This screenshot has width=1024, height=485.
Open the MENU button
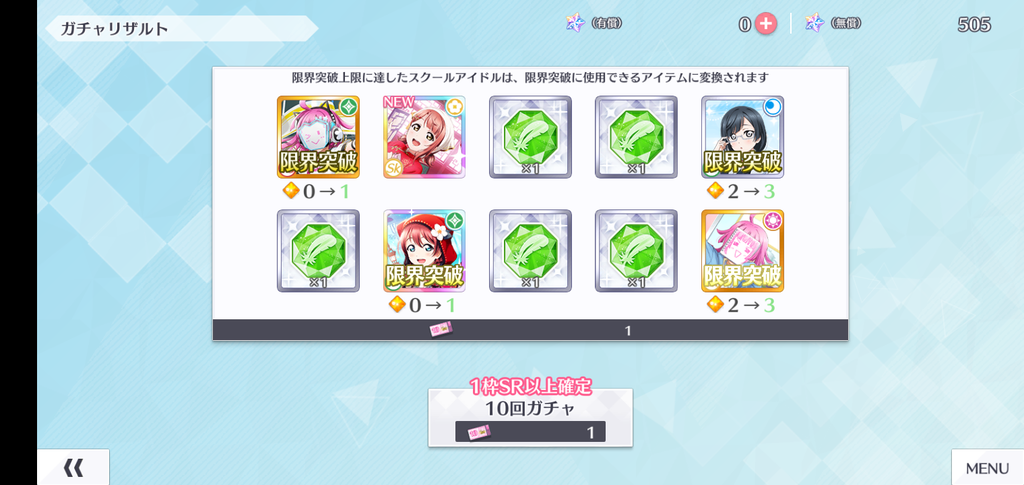click(x=987, y=467)
